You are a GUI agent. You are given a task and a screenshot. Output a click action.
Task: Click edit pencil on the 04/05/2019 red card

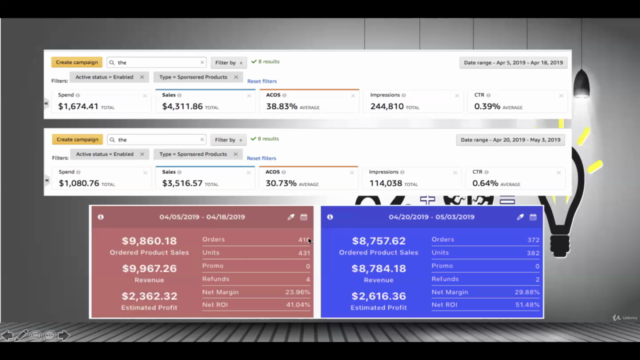click(x=291, y=217)
